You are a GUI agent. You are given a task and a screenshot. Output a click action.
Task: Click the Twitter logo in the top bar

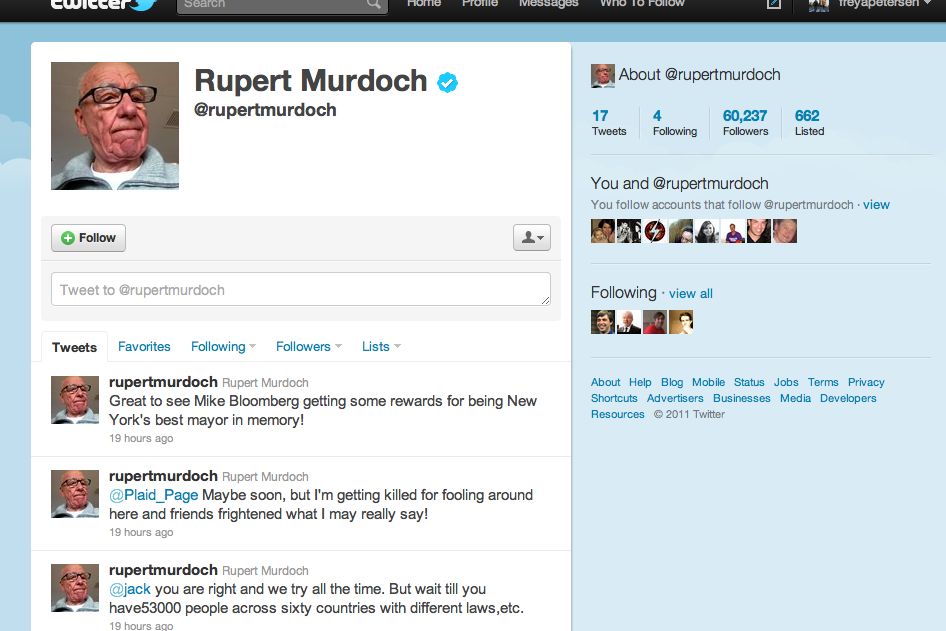[x=104, y=5]
